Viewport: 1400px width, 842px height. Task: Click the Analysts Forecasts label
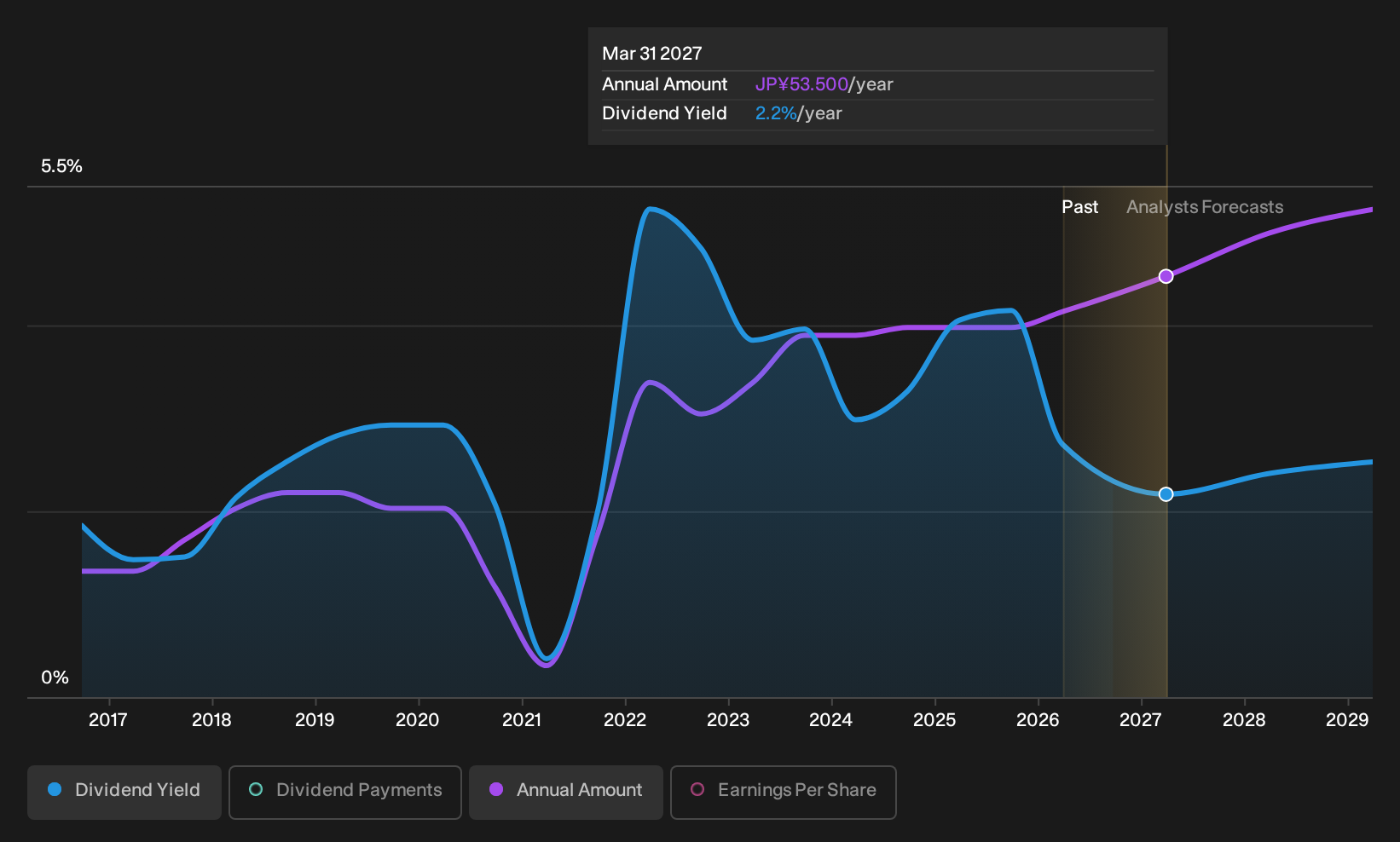click(1205, 207)
